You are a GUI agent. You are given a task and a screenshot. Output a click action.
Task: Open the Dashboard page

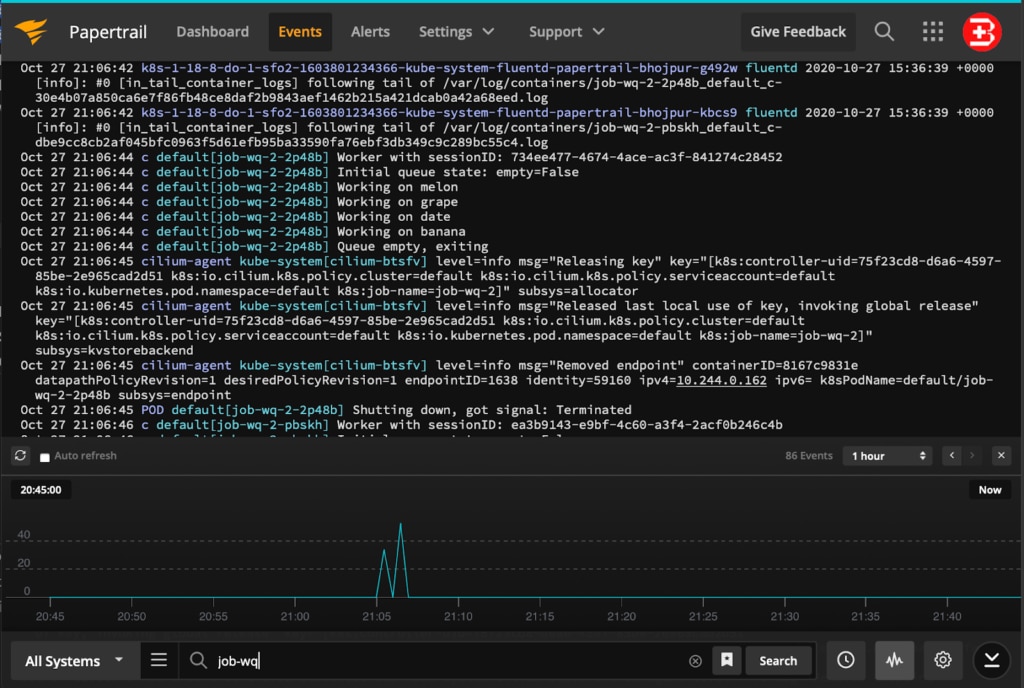click(x=212, y=31)
